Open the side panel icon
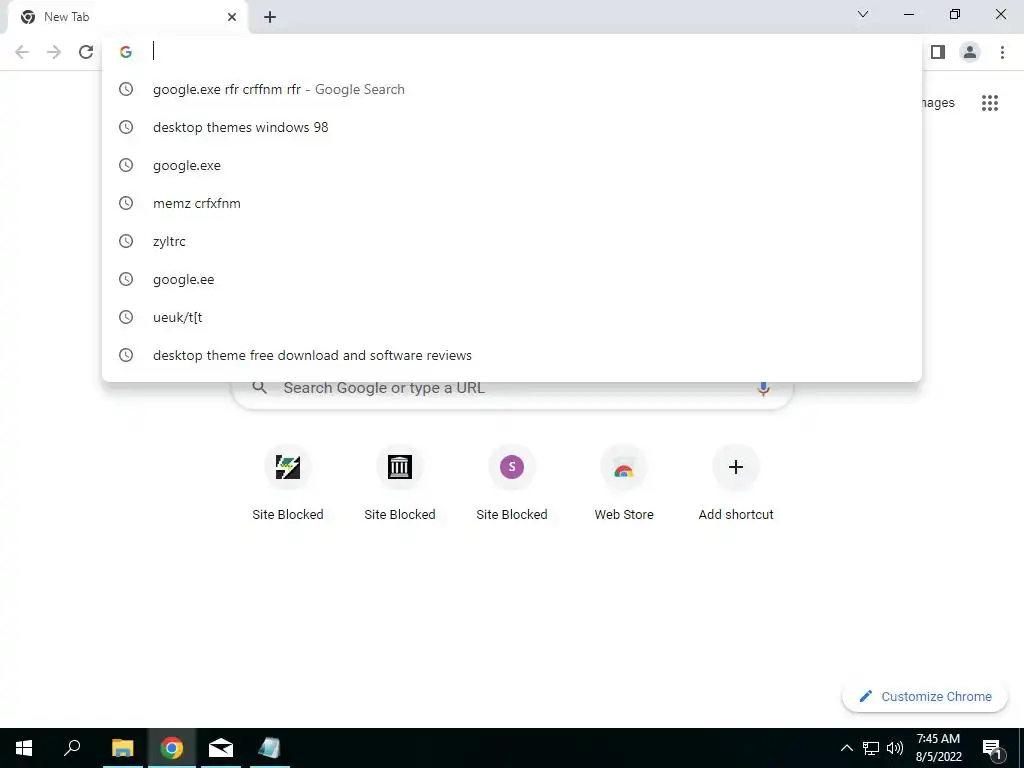Viewport: 1024px width, 768px height. [x=938, y=52]
